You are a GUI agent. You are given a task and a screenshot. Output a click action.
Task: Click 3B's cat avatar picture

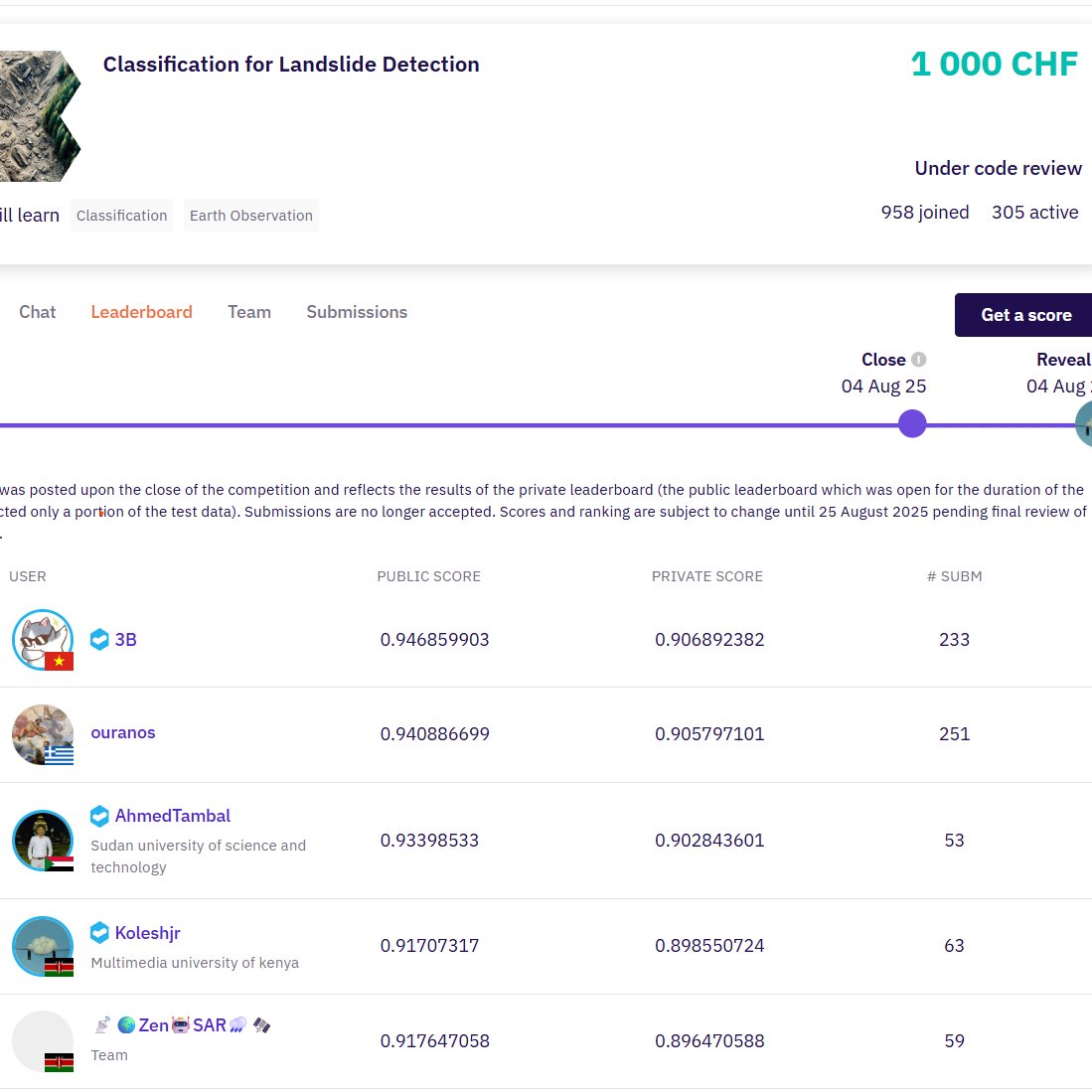[43, 640]
